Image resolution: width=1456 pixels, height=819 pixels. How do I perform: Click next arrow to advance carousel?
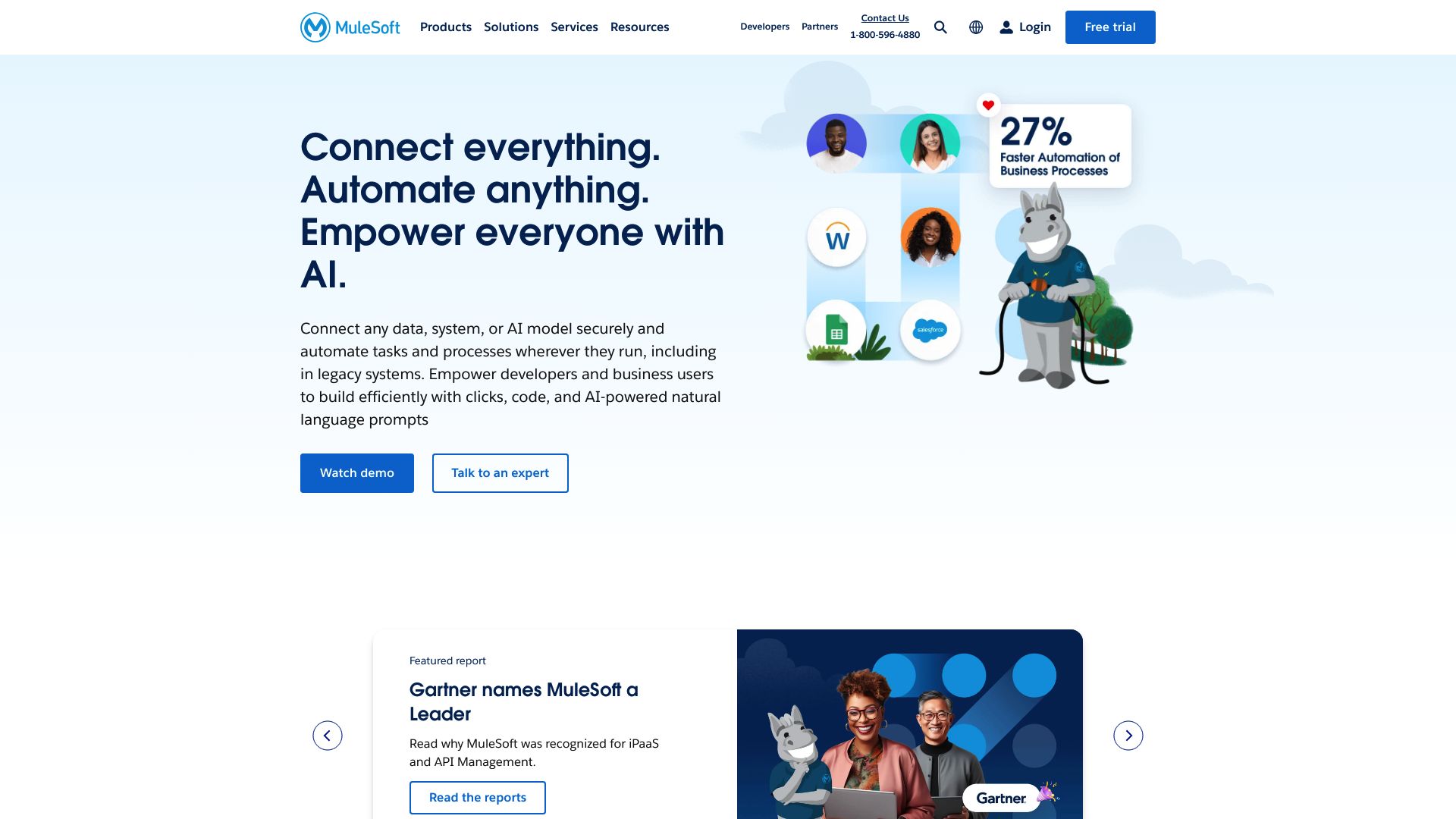click(1128, 735)
